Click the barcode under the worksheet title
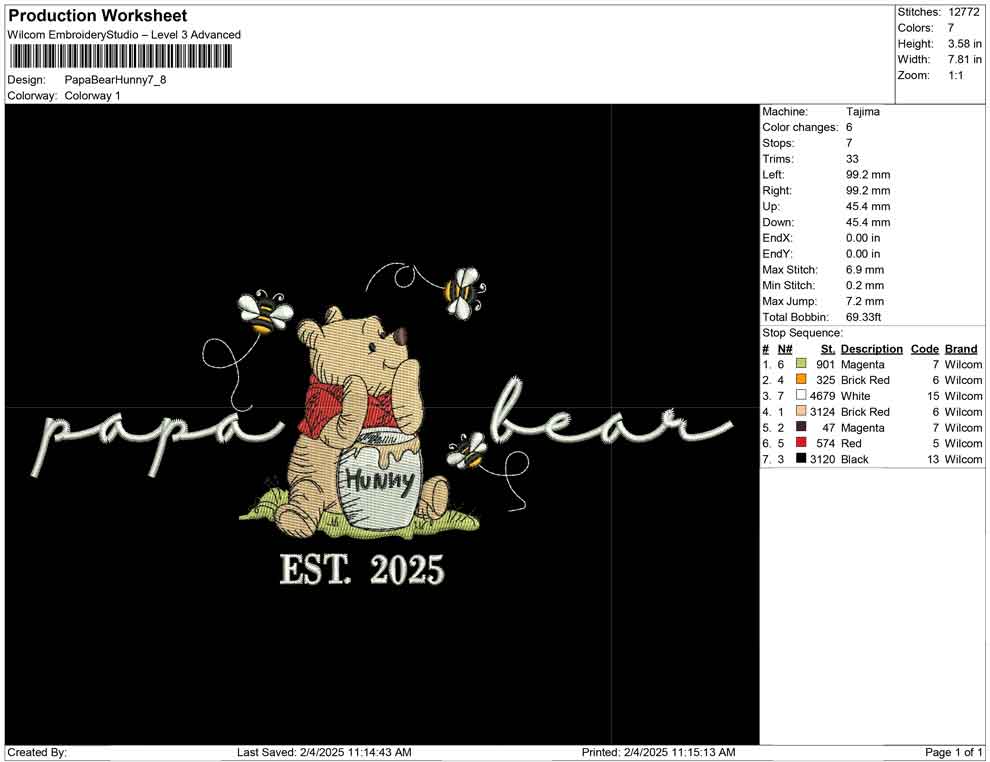Screen dimensions: 990x762 tap(120, 57)
